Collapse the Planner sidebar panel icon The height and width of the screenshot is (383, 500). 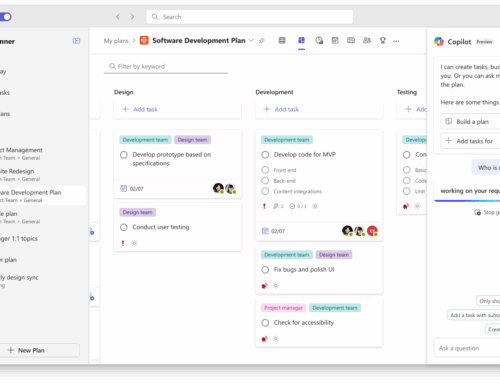point(76,41)
